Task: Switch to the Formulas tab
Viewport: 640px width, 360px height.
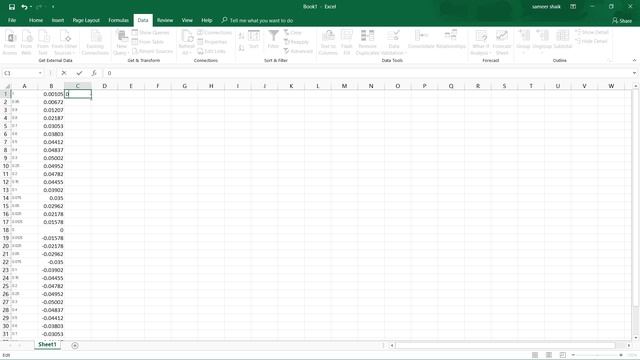Action: pos(118,20)
